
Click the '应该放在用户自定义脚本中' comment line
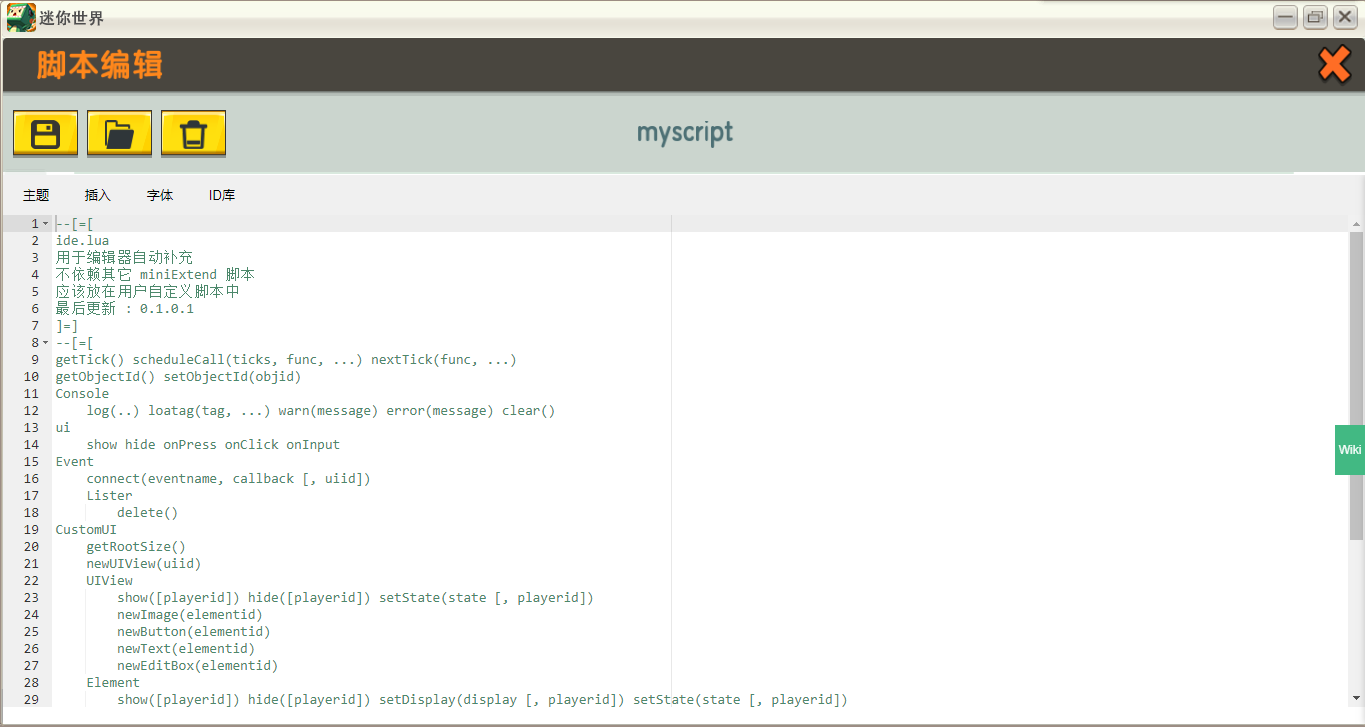pyautogui.click(x=147, y=292)
